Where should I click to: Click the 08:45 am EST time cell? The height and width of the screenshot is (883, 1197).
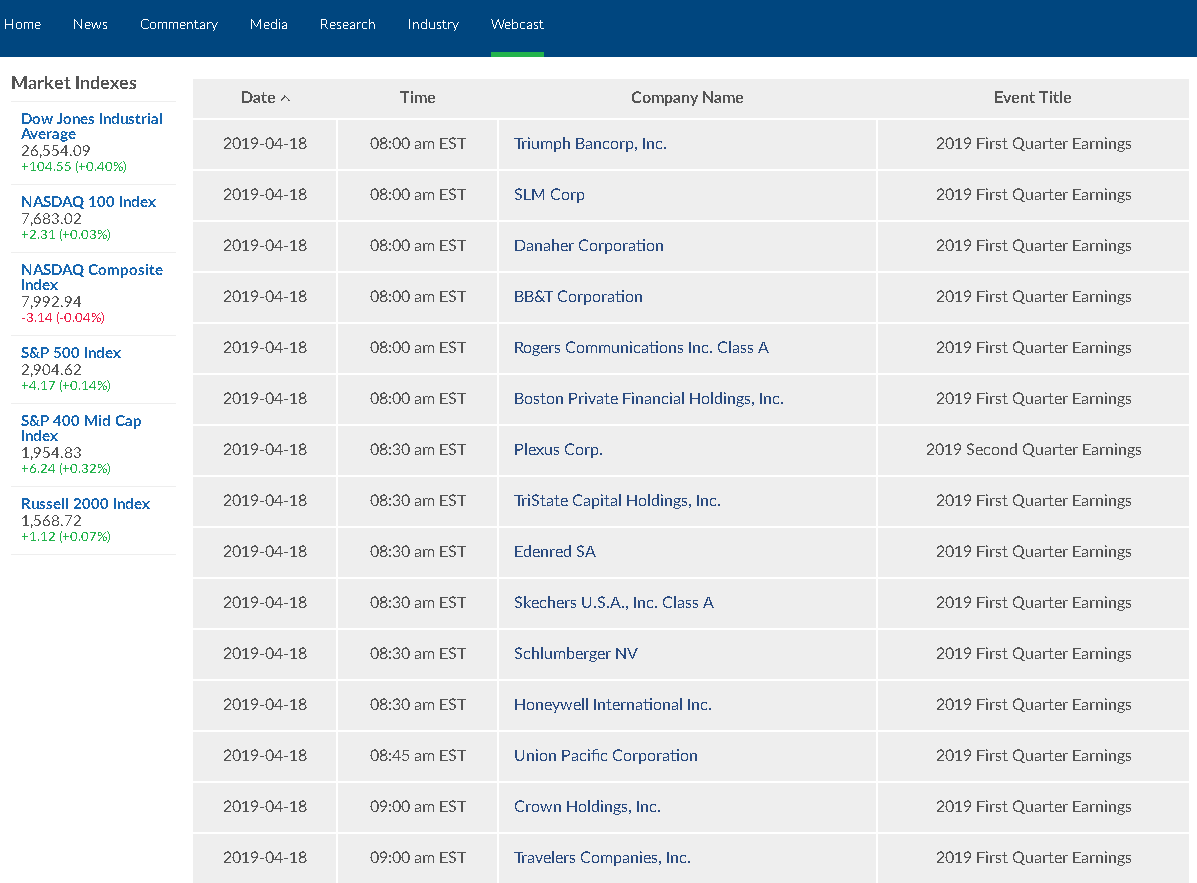tap(418, 756)
